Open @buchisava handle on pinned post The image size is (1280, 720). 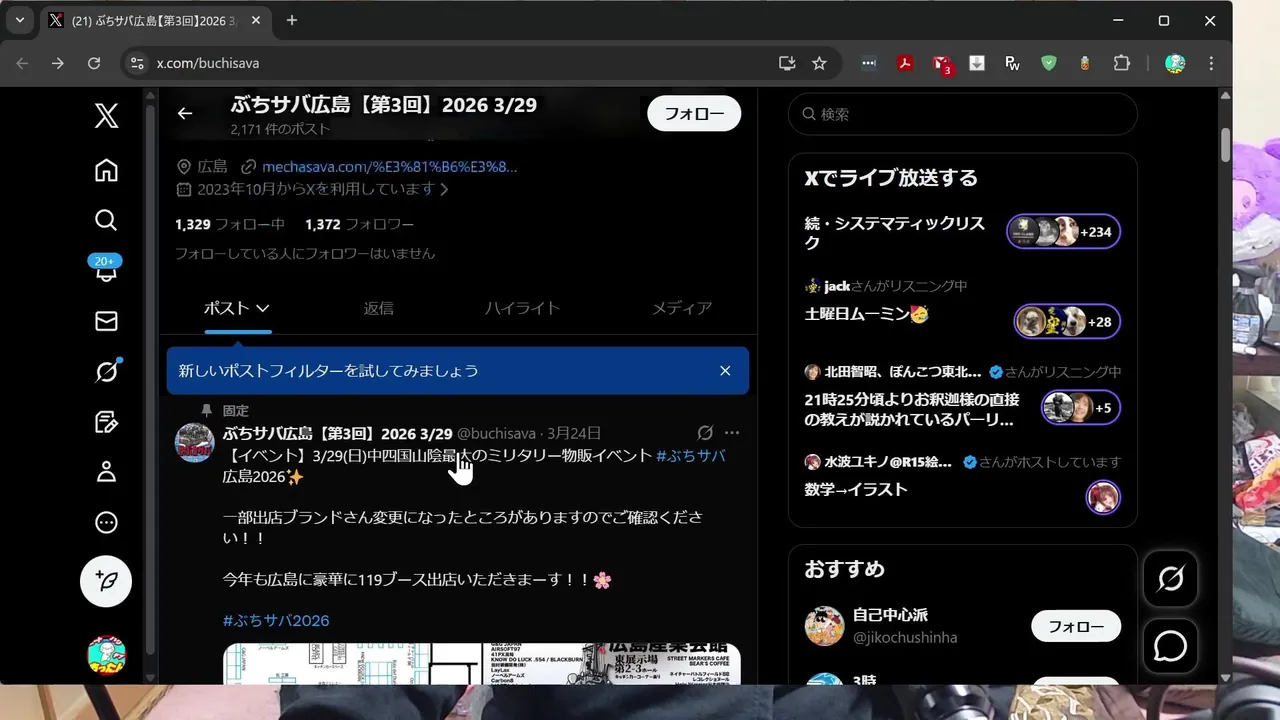tap(496, 433)
